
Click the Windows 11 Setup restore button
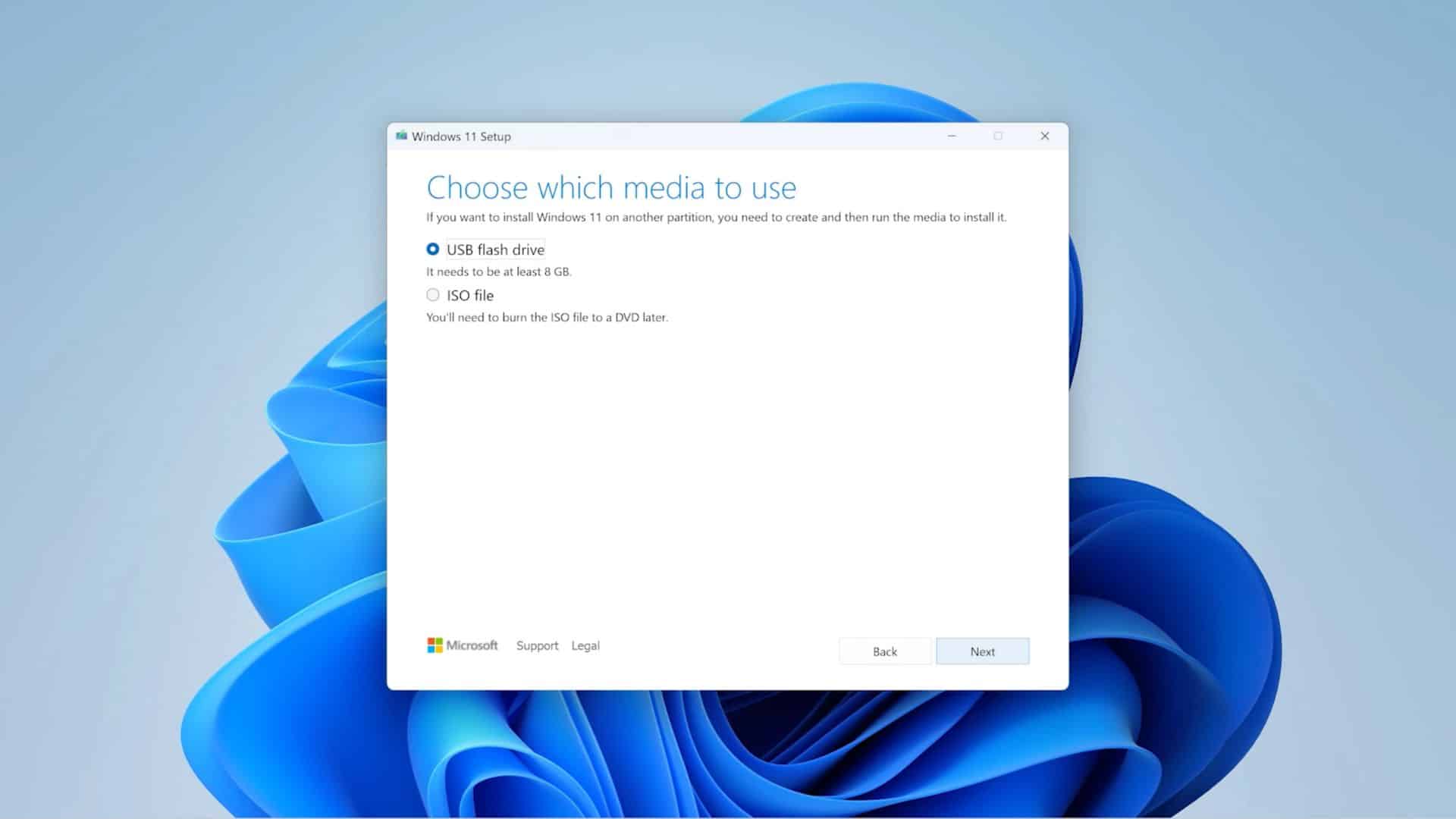coord(998,136)
